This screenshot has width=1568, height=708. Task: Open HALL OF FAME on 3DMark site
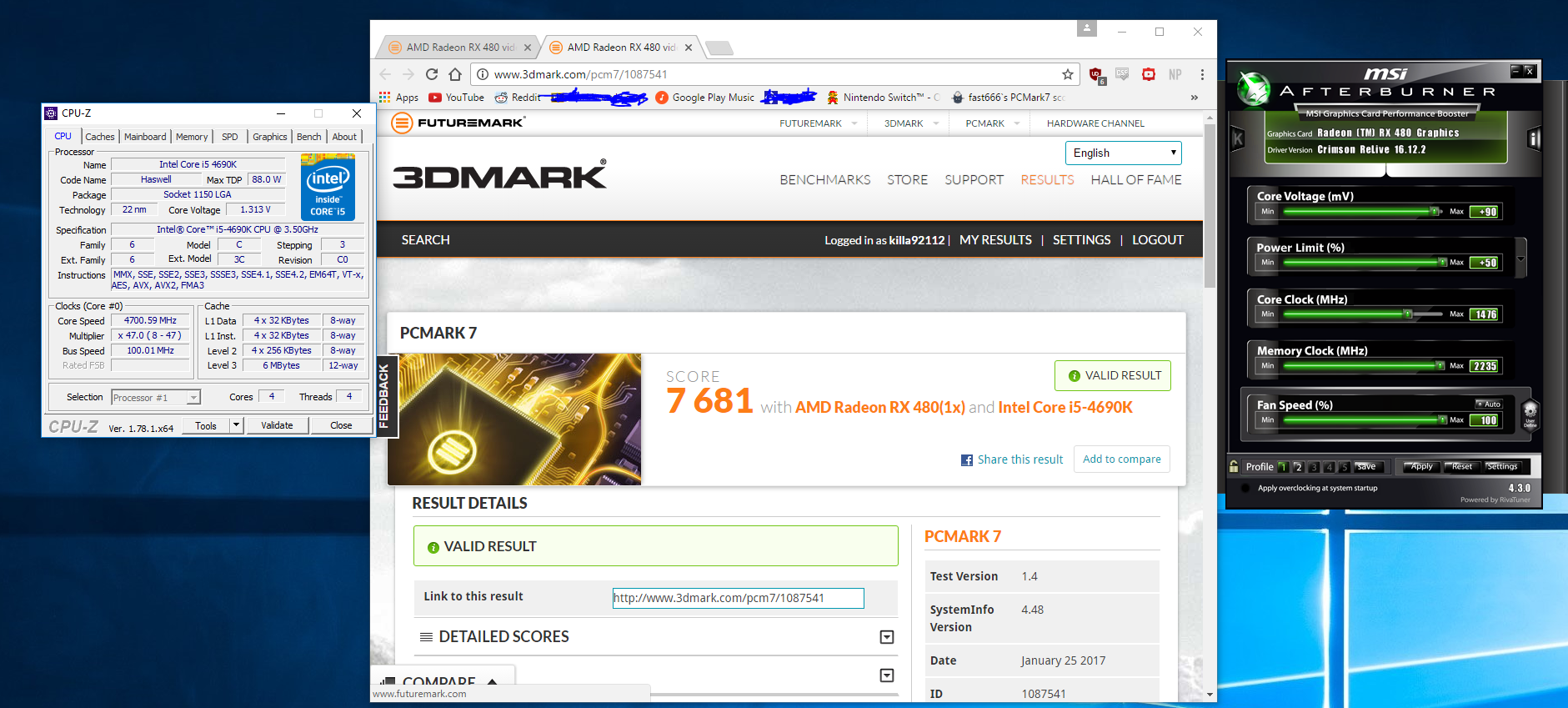(1136, 179)
